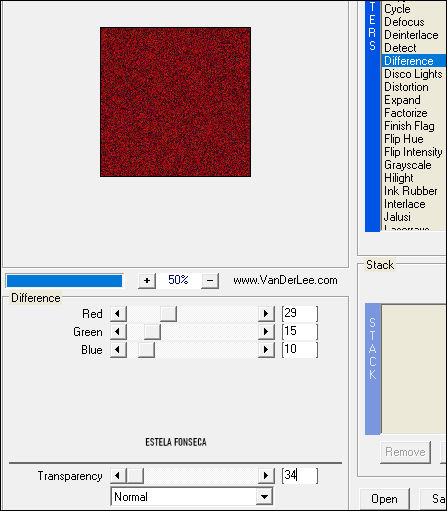The width and height of the screenshot is (447, 511).
Task: Click the Transparency value input field
Action: point(300,476)
